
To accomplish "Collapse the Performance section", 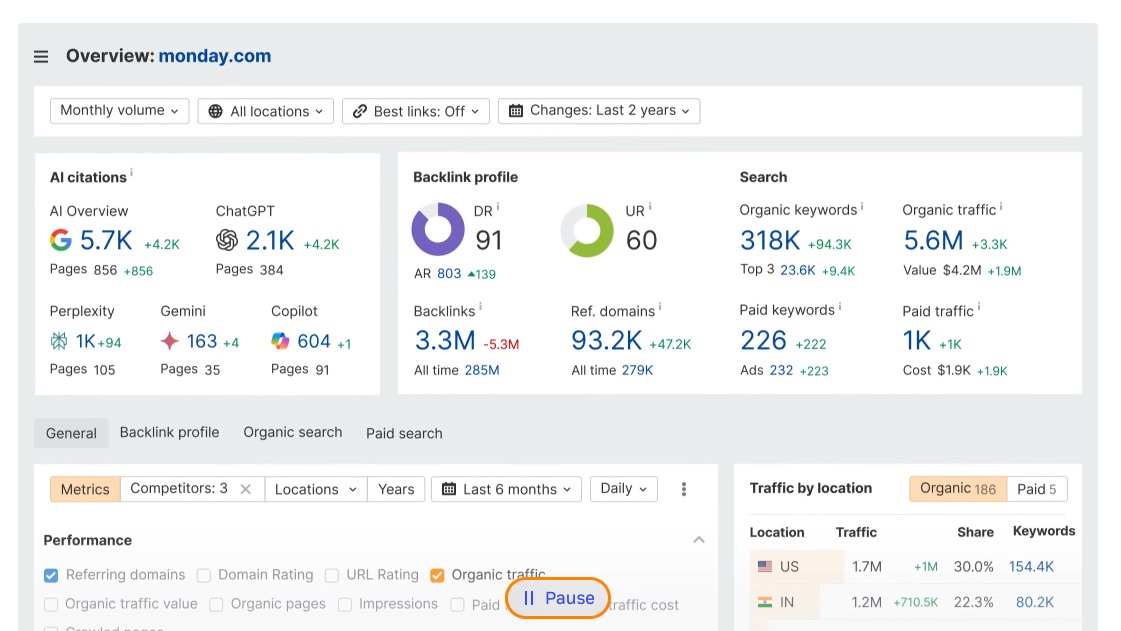I will 699,540.
